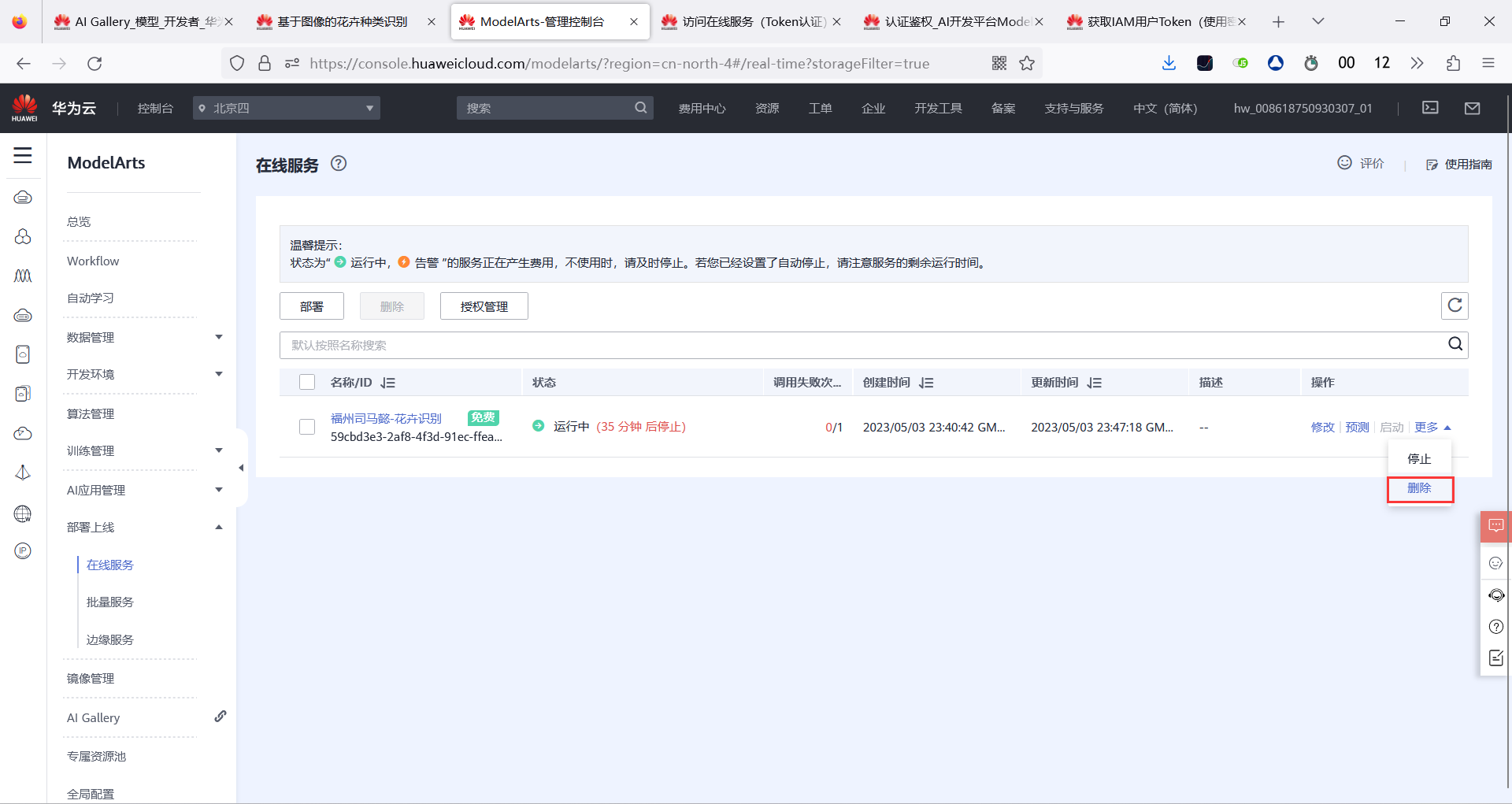Click the 免费 tag next to the service name
Image resolution: width=1512 pixels, height=804 pixels.
point(483,417)
